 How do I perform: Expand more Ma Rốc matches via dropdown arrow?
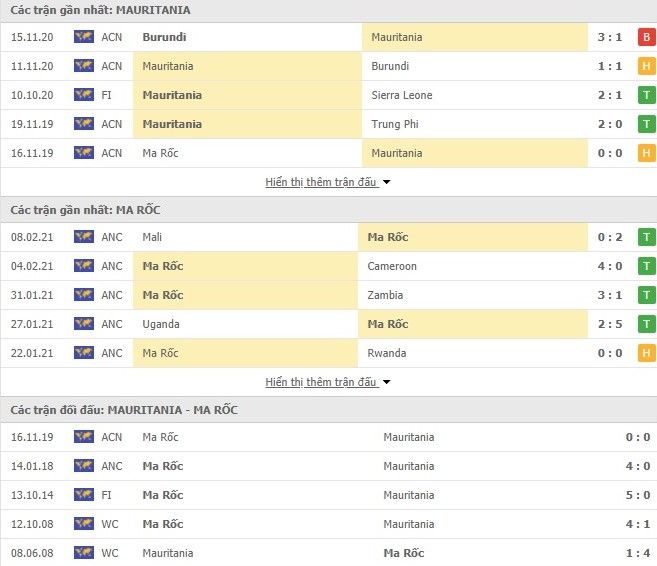click(x=387, y=383)
